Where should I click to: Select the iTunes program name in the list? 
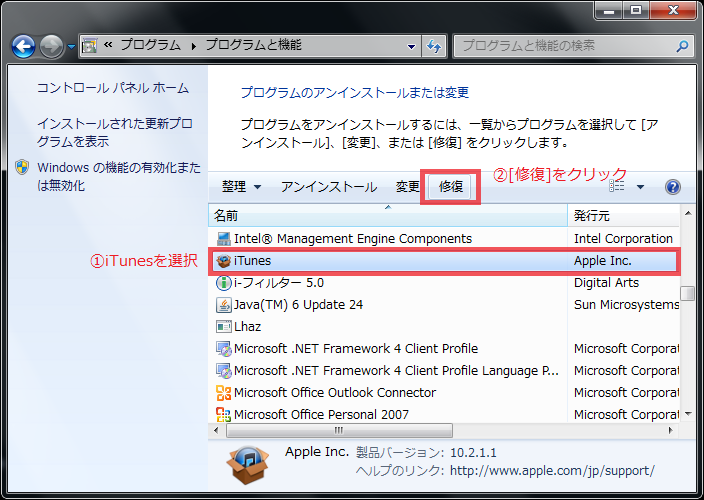252,260
